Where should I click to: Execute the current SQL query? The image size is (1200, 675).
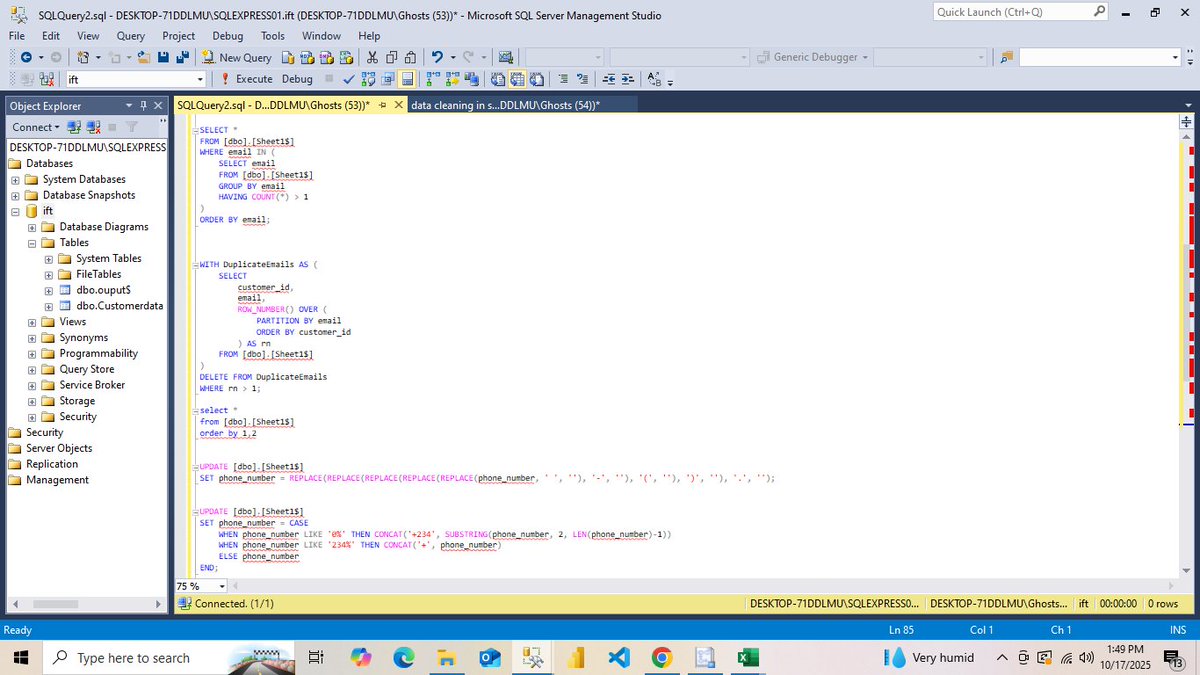246,79
